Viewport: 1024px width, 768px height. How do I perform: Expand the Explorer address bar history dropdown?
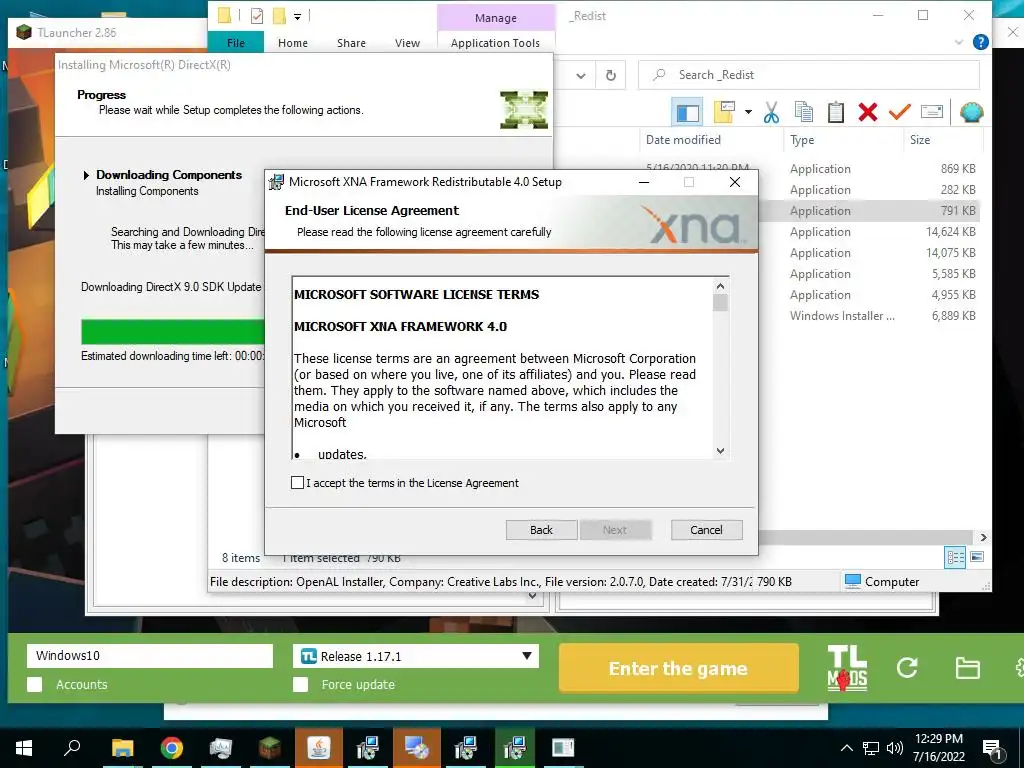[x=581, y=75]
